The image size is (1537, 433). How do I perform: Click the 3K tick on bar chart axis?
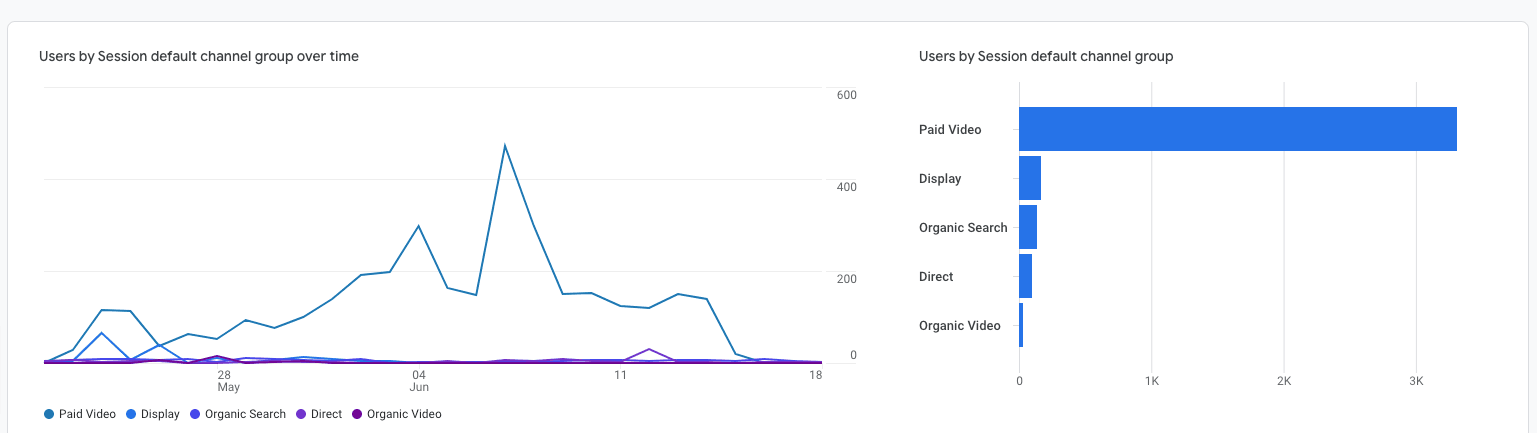coord(1415,381)
